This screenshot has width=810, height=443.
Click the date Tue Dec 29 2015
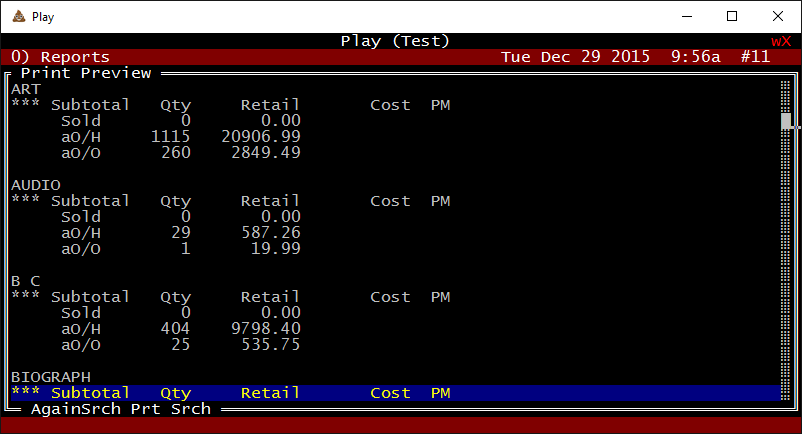[575, 57]
